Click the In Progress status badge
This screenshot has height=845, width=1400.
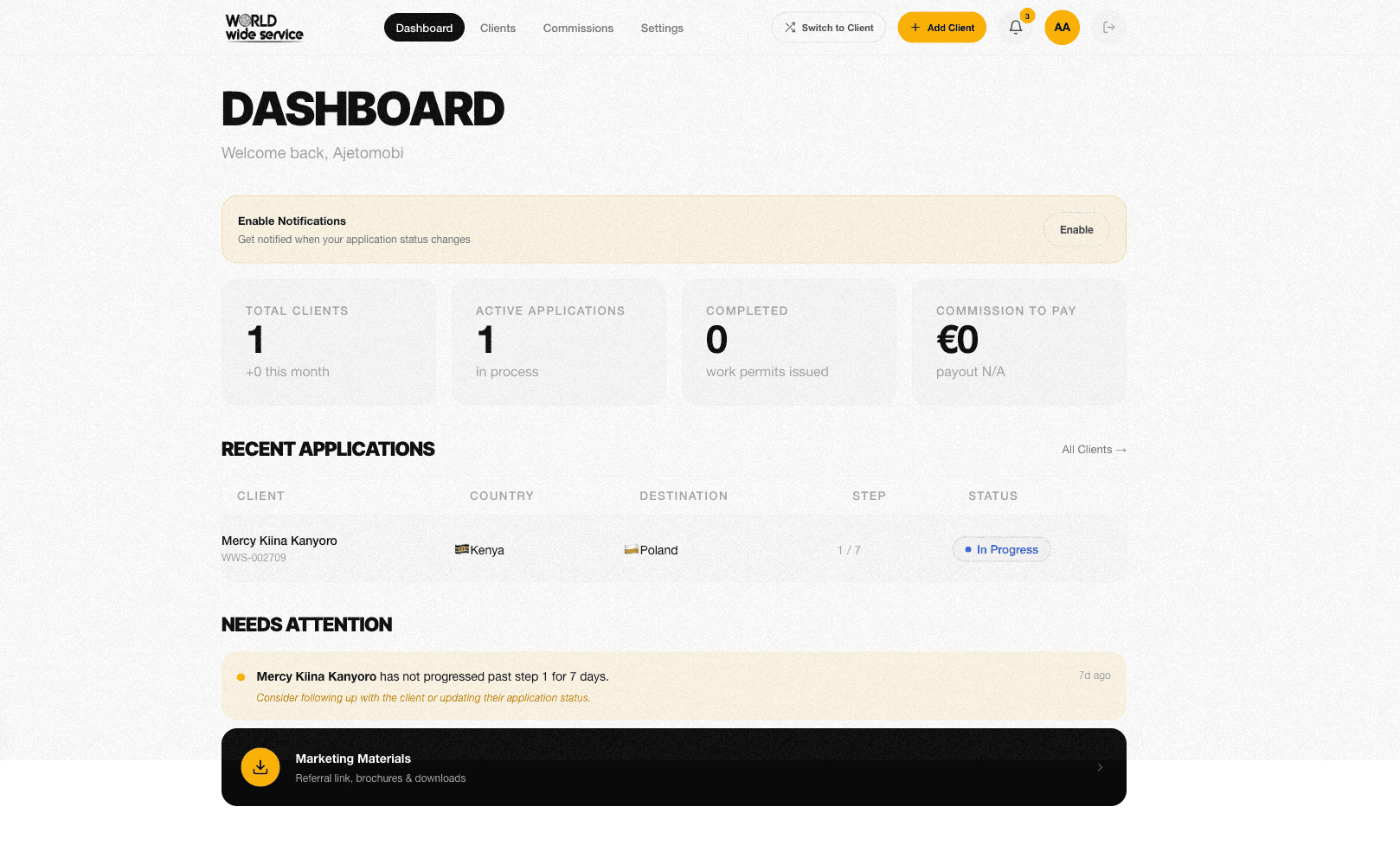click(1001, 549)
